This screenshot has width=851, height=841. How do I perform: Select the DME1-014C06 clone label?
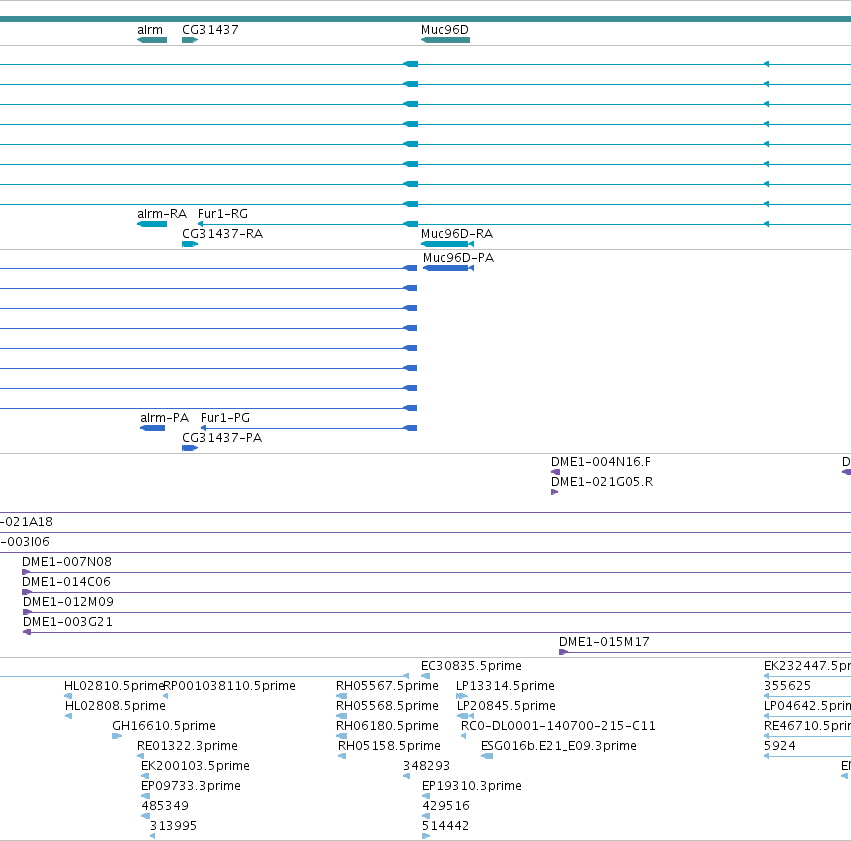tap(66, 582)
